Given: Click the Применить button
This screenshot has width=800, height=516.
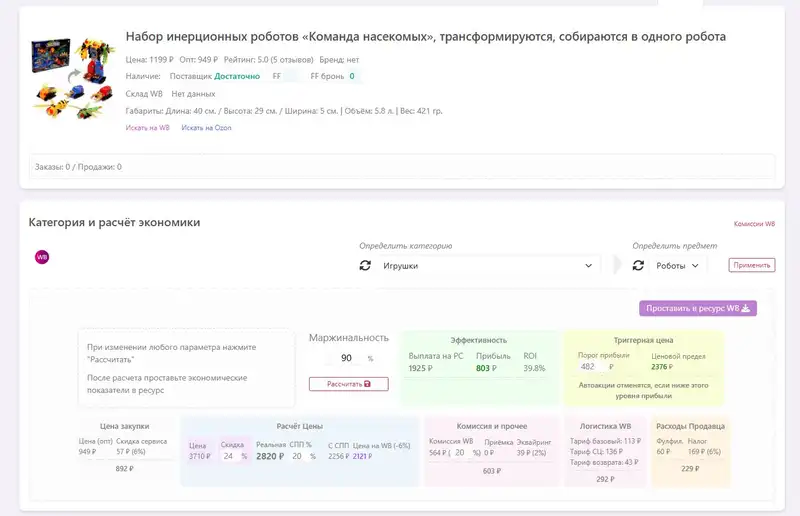Looking at the screenshot, I should coord(752,265).
